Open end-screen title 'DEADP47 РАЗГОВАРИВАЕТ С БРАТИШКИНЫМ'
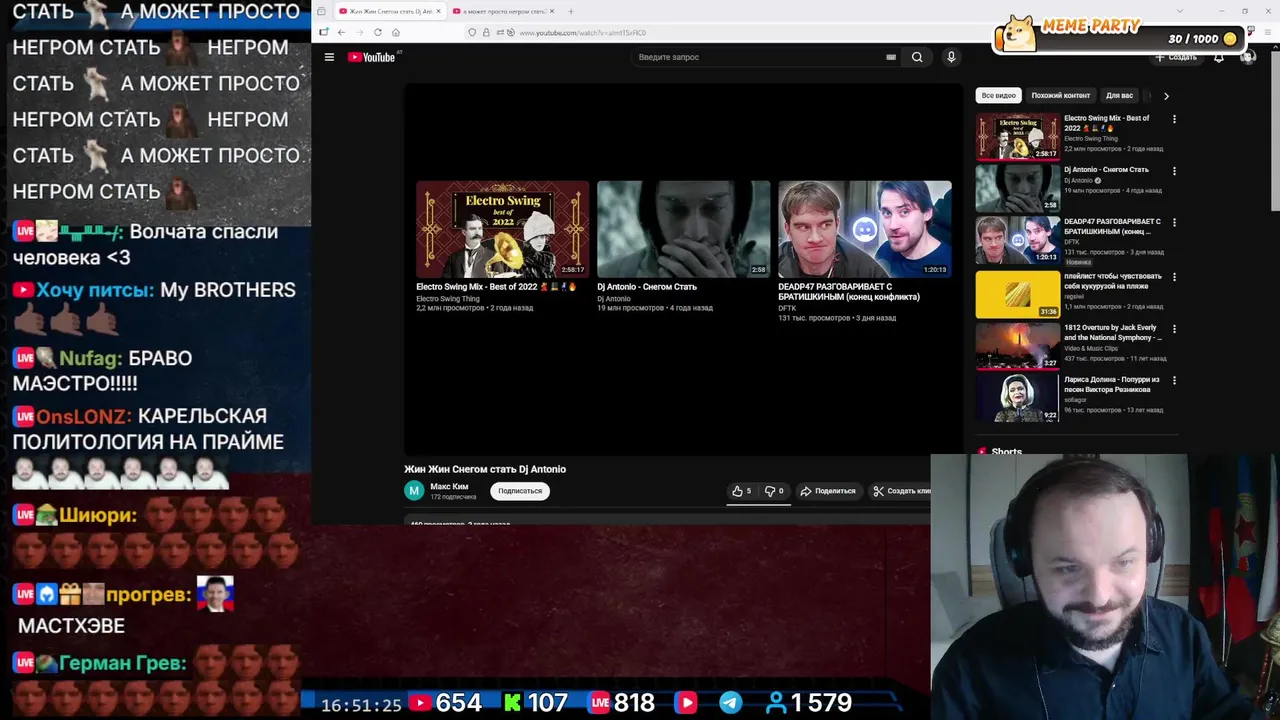1280x720 pixels. [849, 292]
